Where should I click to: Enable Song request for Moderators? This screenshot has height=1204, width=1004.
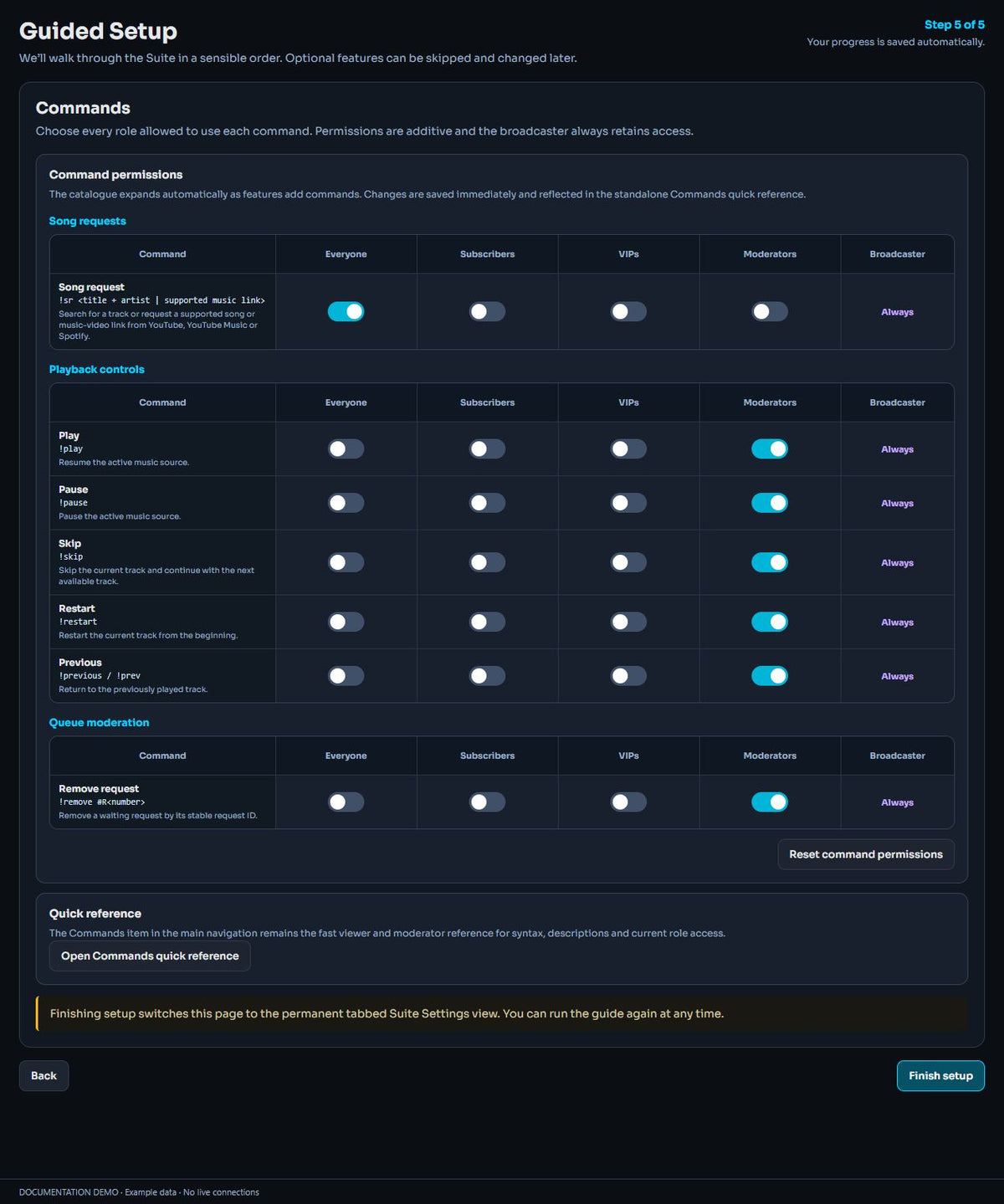coord(770,311)
